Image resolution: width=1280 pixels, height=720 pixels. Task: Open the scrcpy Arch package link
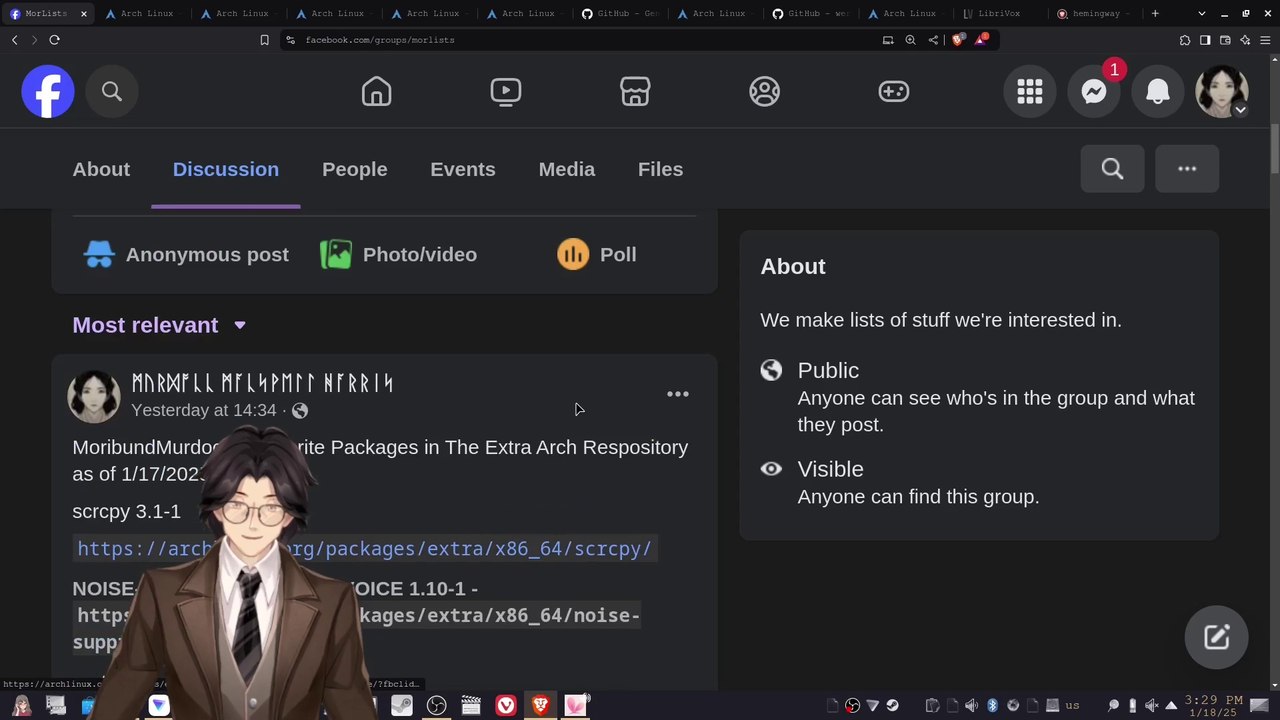365,548
